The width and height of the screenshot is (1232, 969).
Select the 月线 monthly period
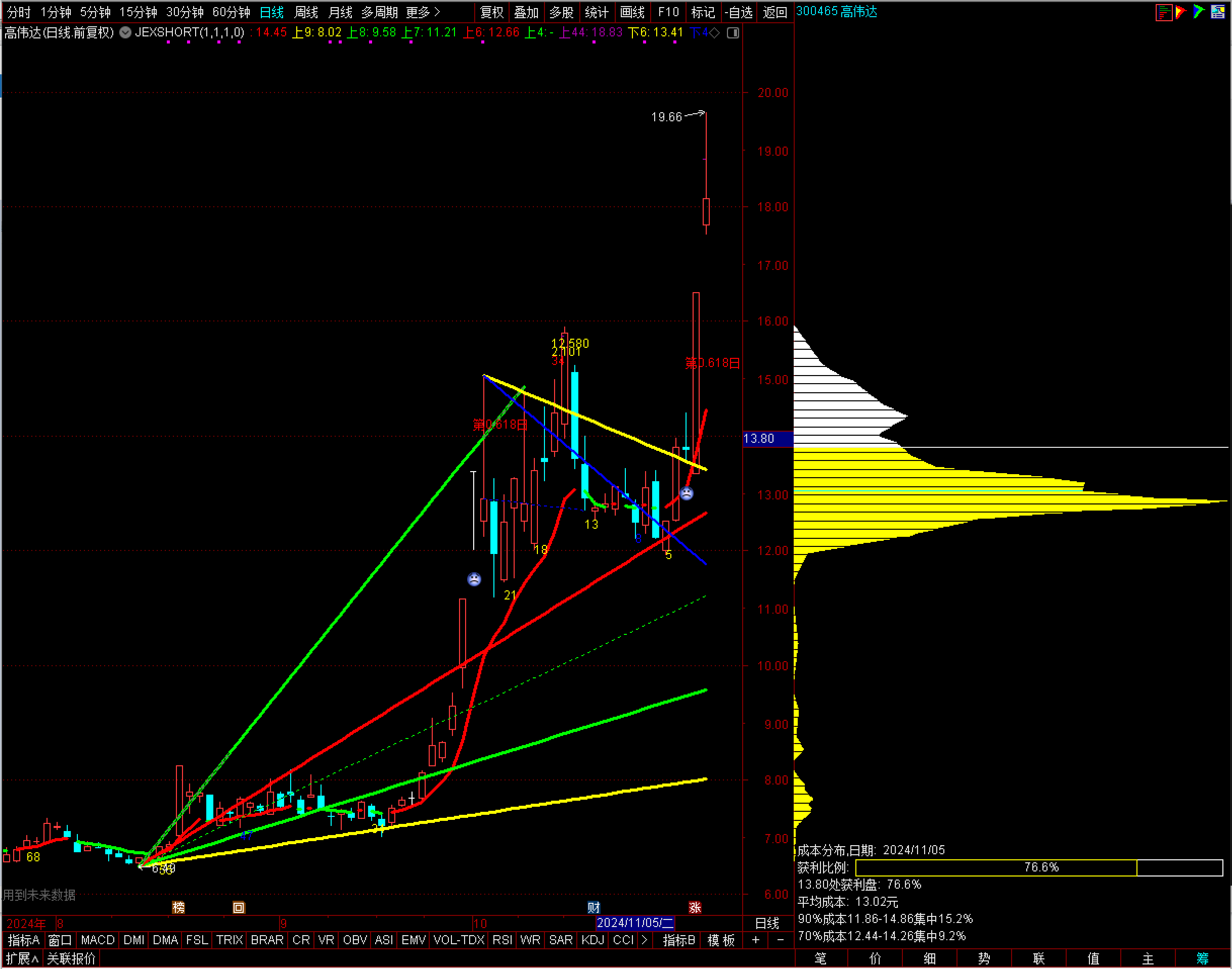pyautogui.click(x=341, y=12)
